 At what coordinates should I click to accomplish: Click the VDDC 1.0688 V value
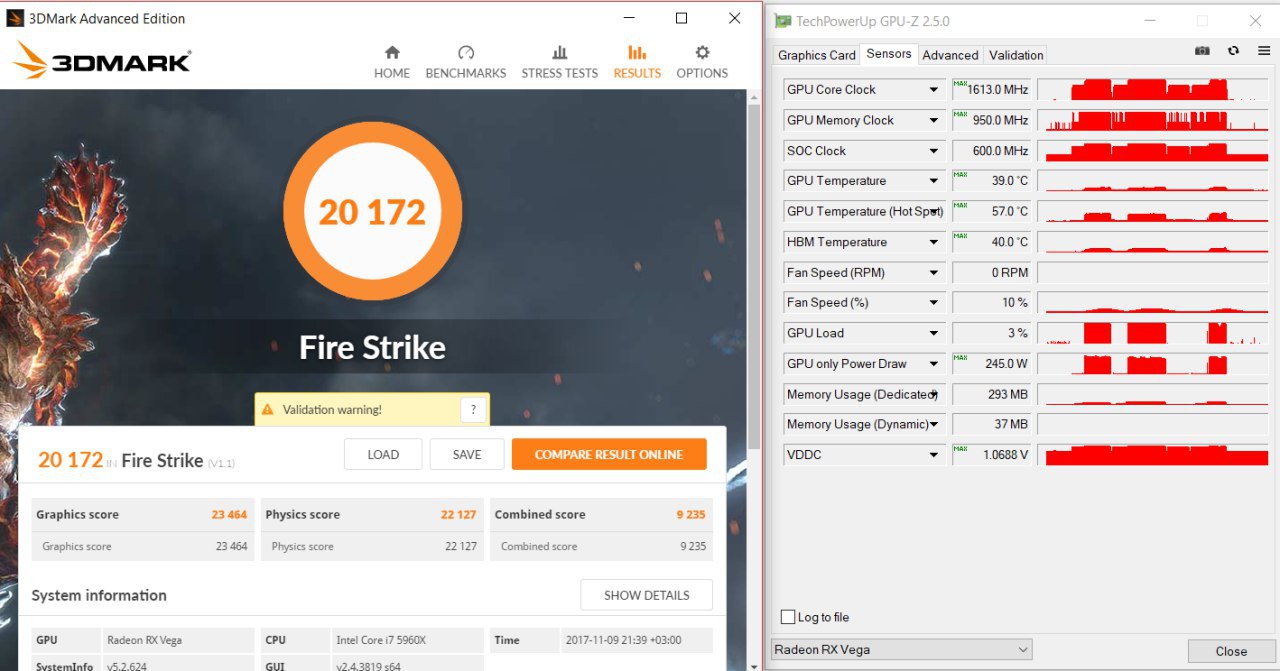[991, 455]
